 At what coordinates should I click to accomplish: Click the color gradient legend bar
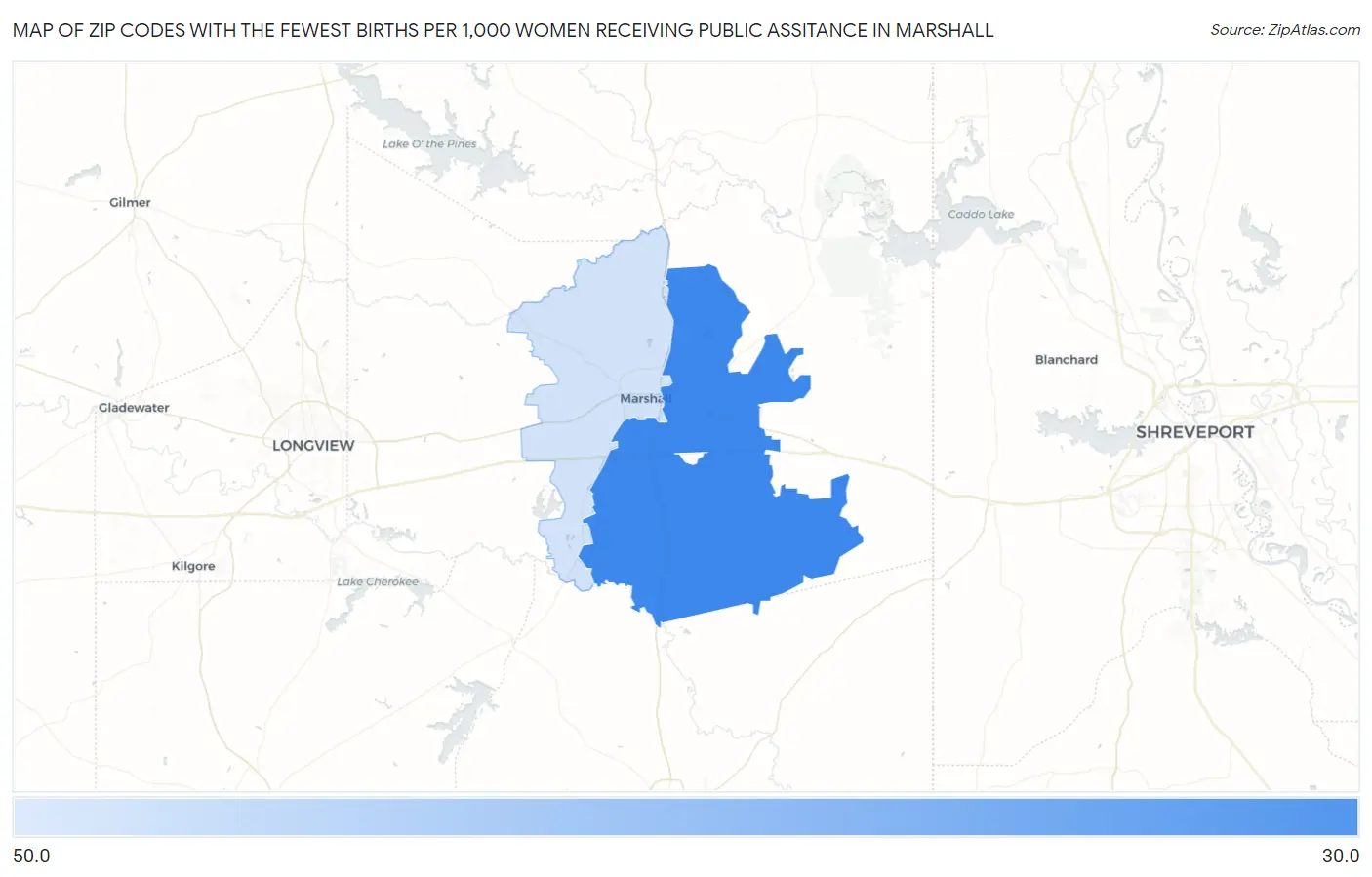(x=686, y=817)
